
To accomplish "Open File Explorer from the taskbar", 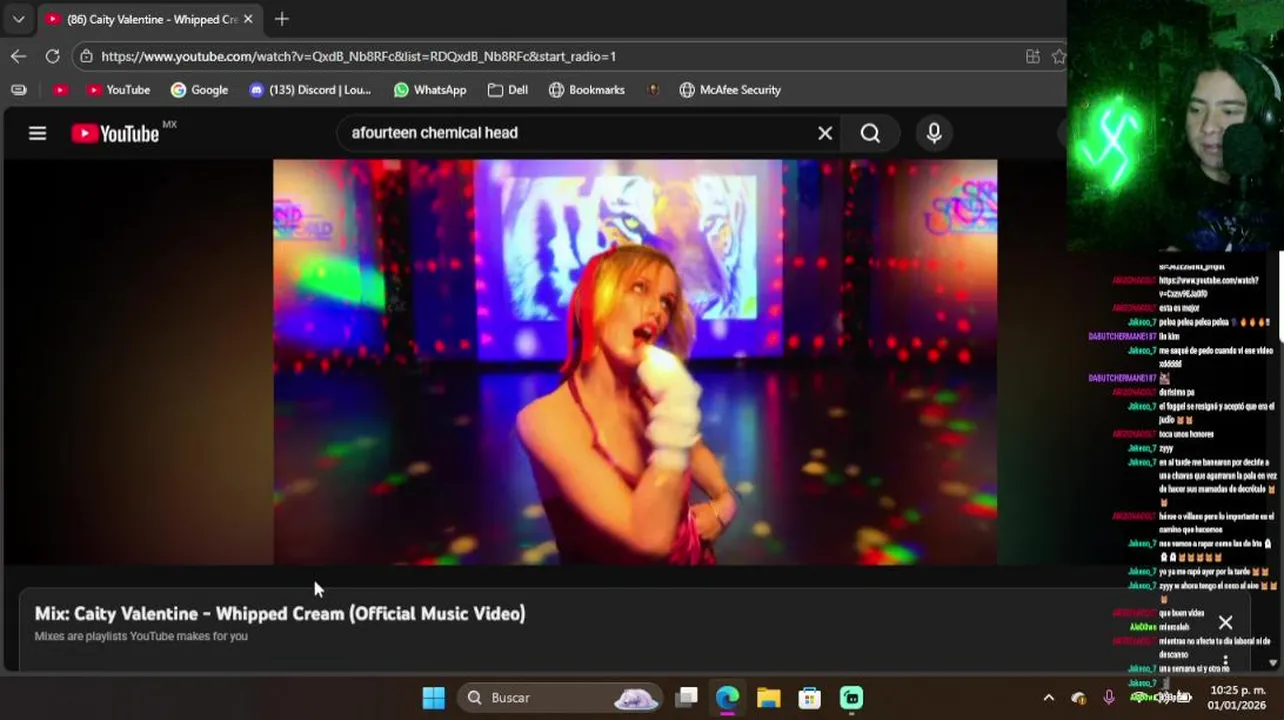I will coord(768,698).
